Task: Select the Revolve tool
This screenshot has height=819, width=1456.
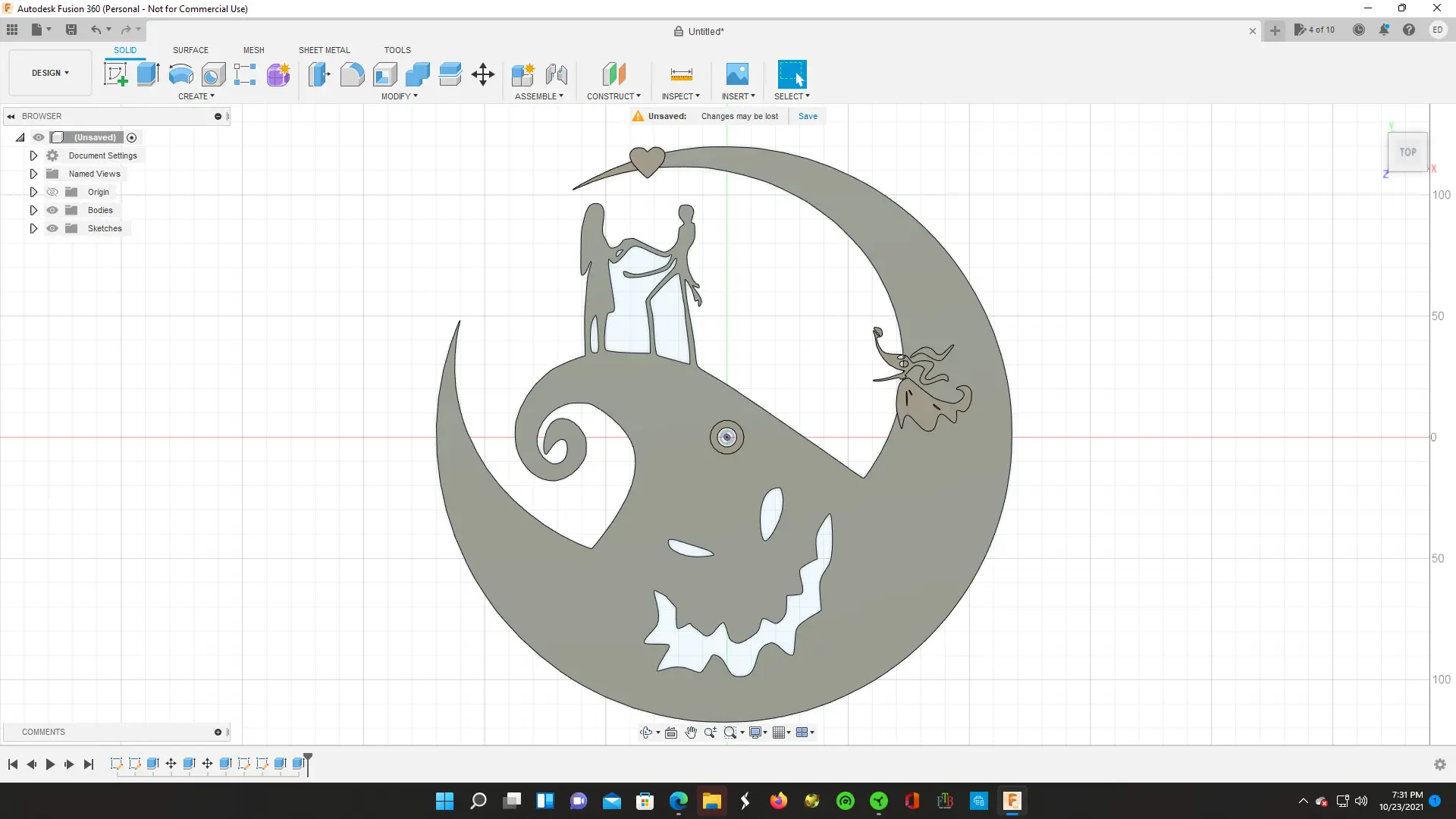Action: tap(180, 74)
